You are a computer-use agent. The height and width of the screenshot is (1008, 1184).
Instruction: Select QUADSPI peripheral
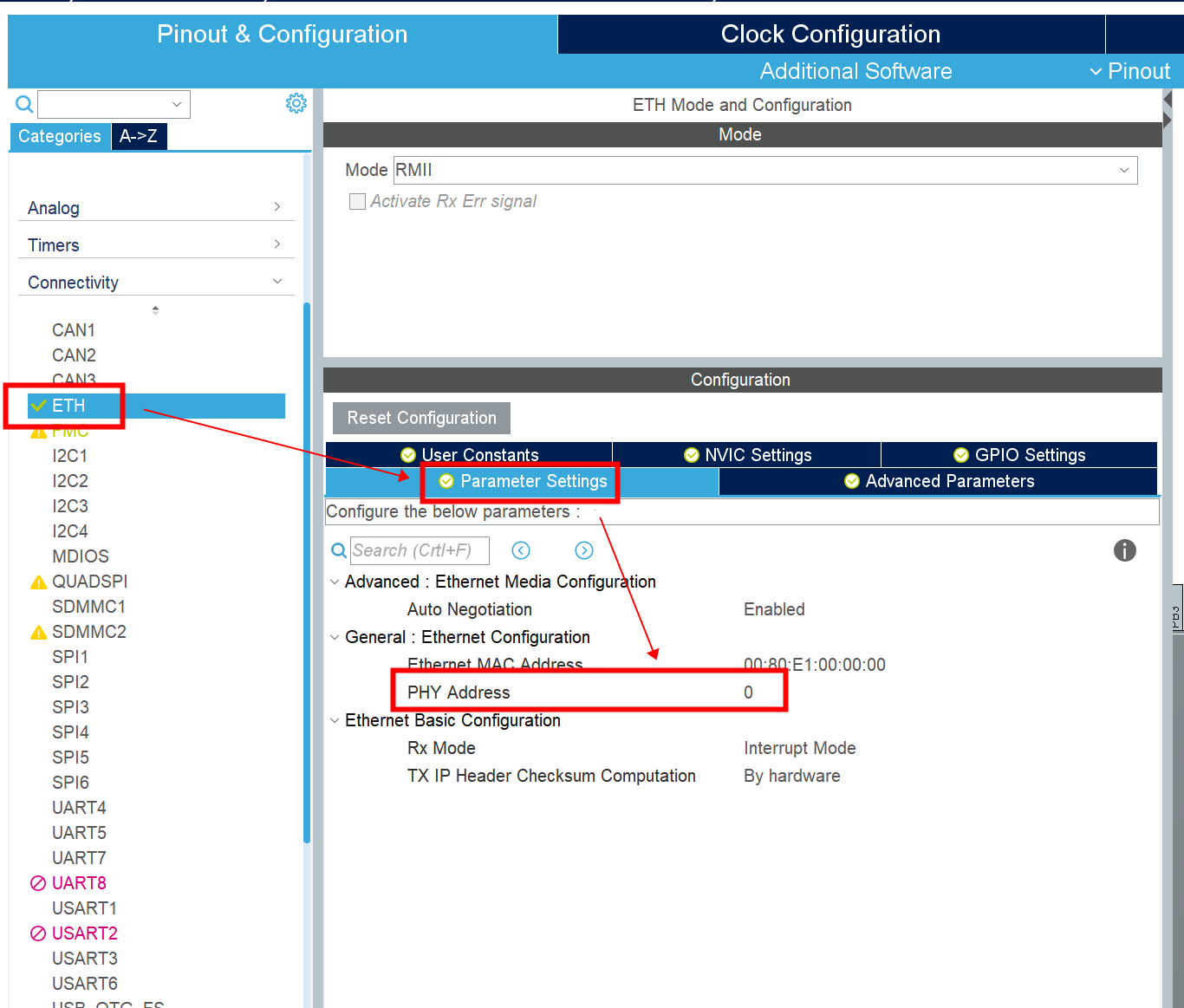(89, 582)
